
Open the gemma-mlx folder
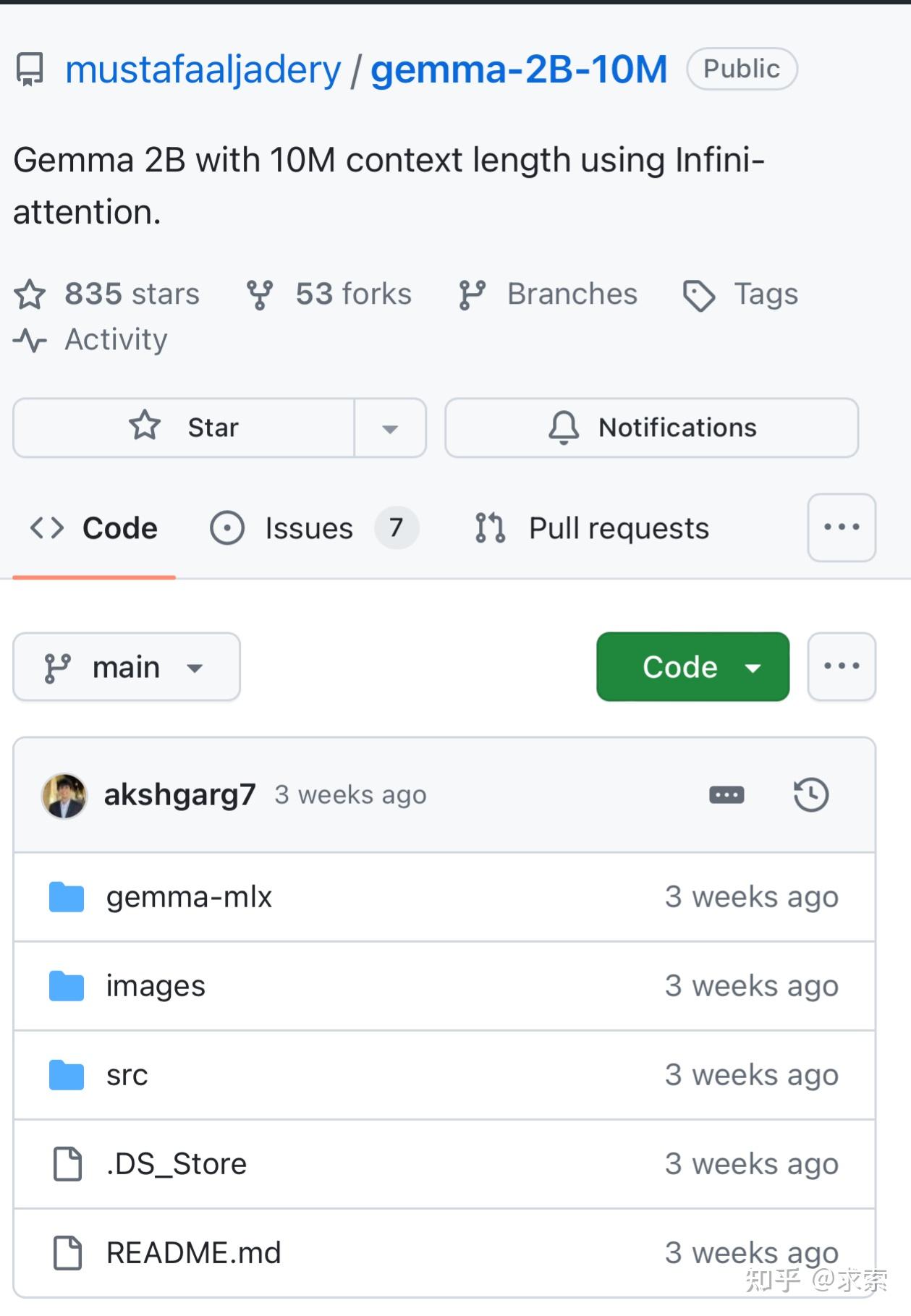click(189, 897)
